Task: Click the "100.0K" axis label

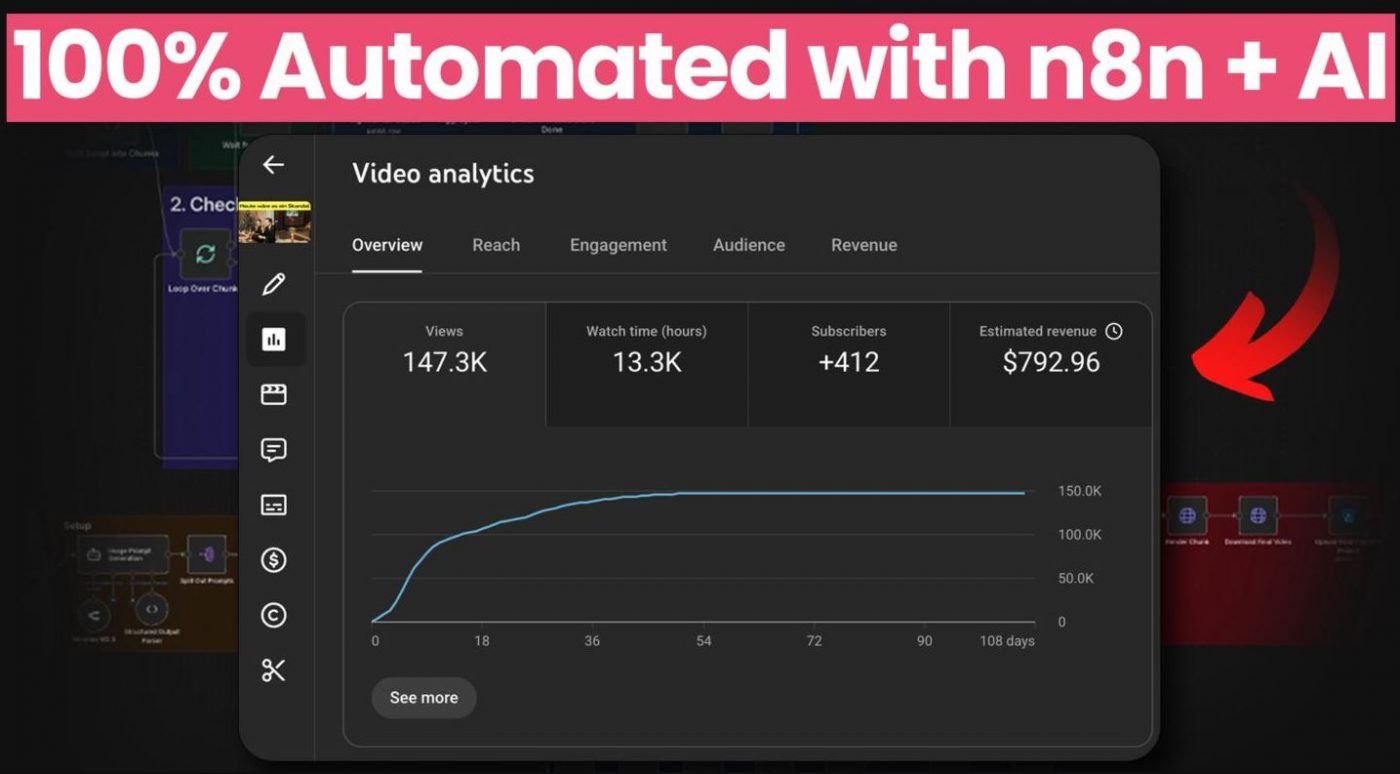Action: click(x=1080, y=535)
